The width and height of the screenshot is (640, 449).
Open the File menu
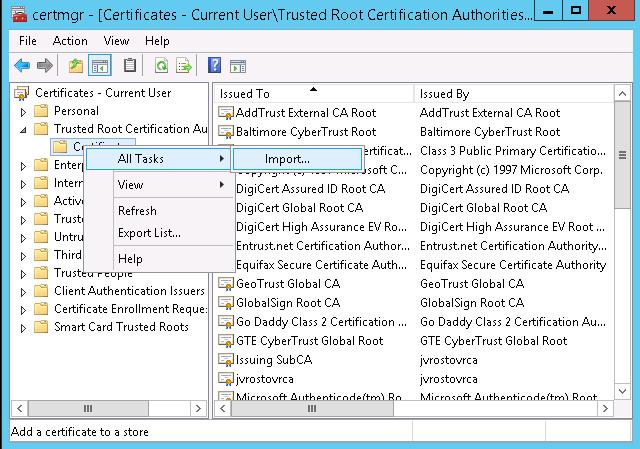pos(28,41)
